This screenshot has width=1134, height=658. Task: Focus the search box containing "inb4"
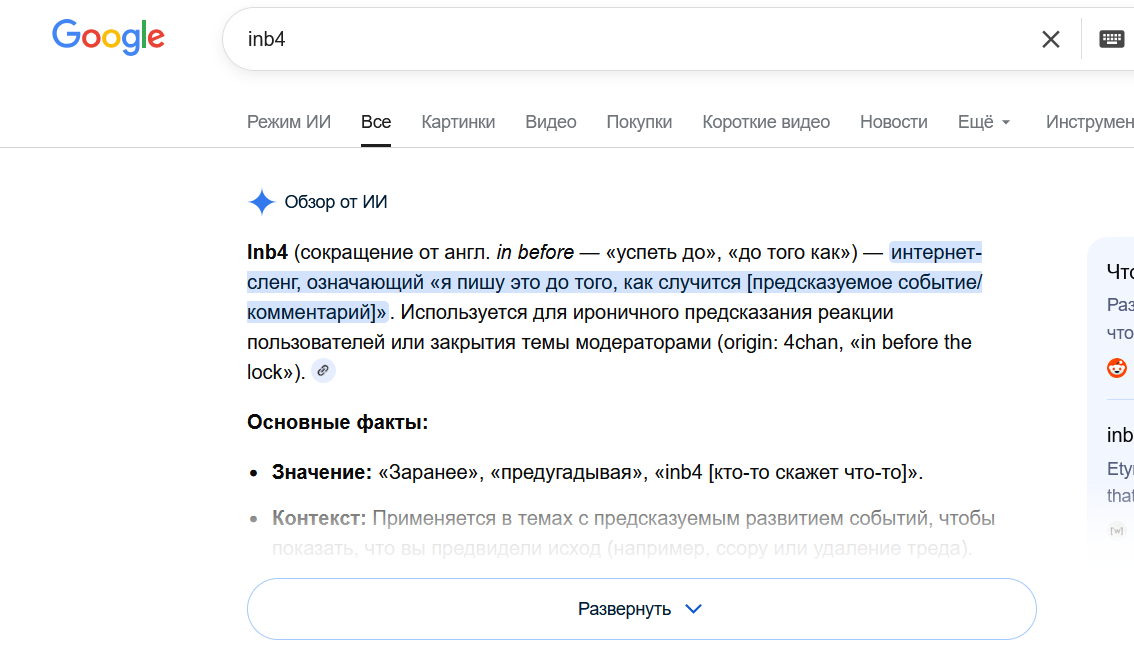[x=620, y=39]
